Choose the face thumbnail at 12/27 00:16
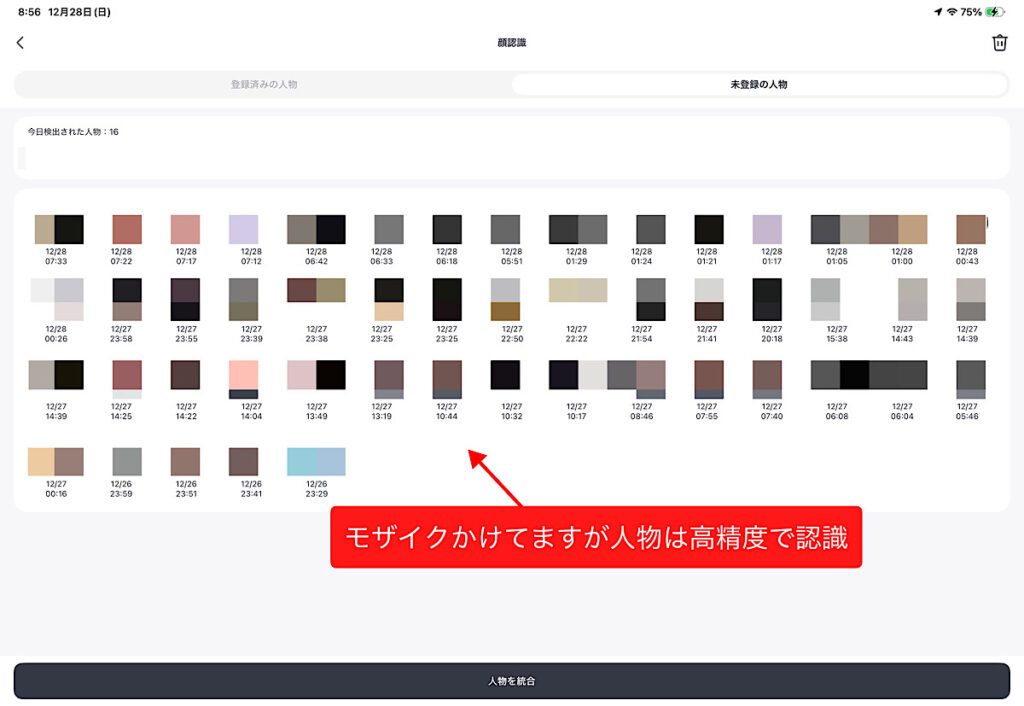 [x=56, y=462]
